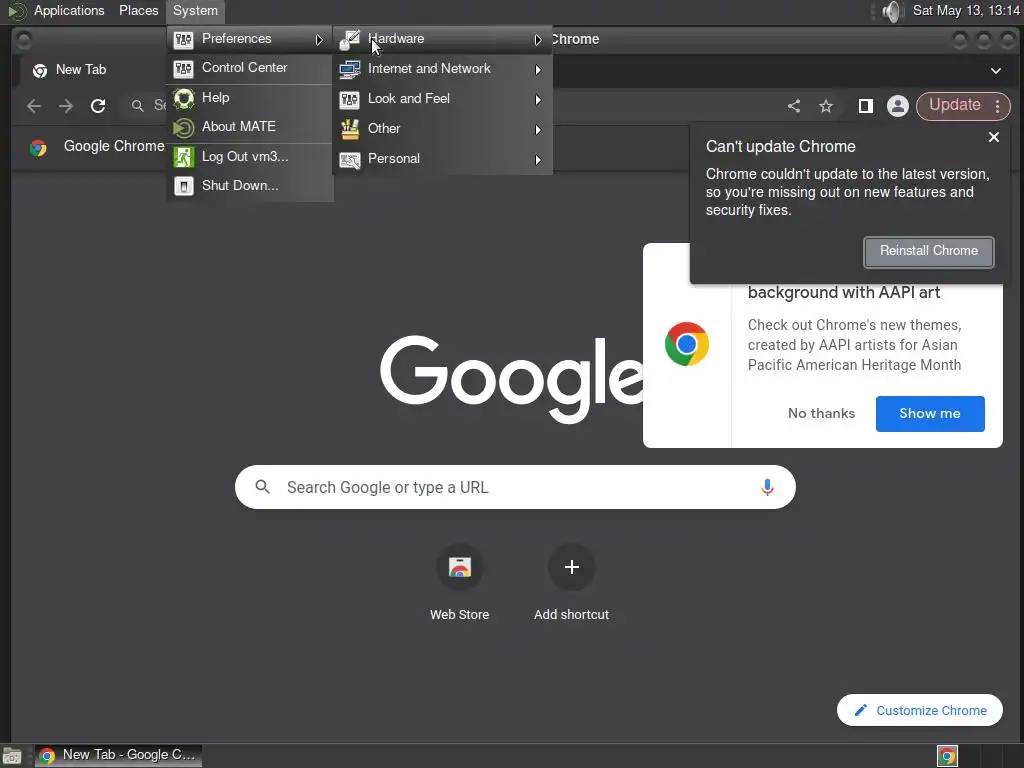Open the Look and Feel submenu

[x=443, y=99]
